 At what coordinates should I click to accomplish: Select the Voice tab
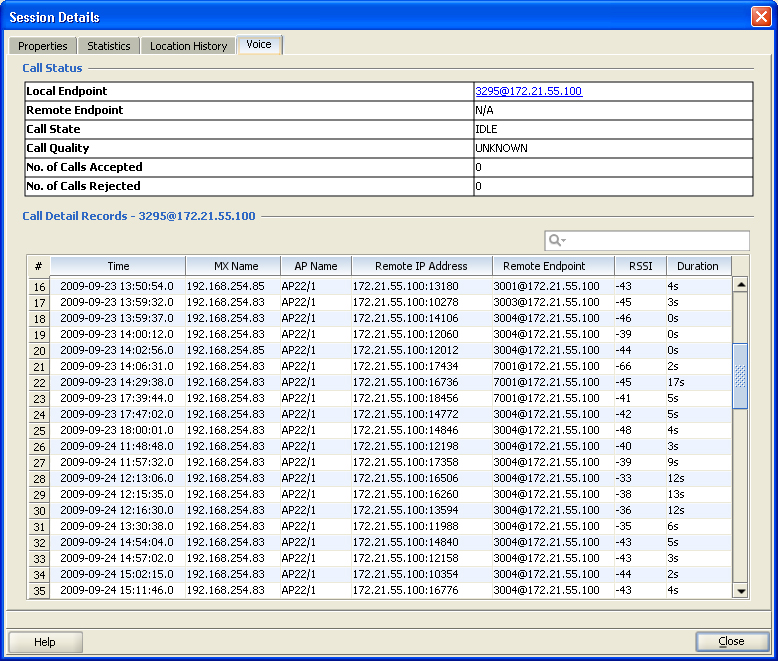(259, 45)
